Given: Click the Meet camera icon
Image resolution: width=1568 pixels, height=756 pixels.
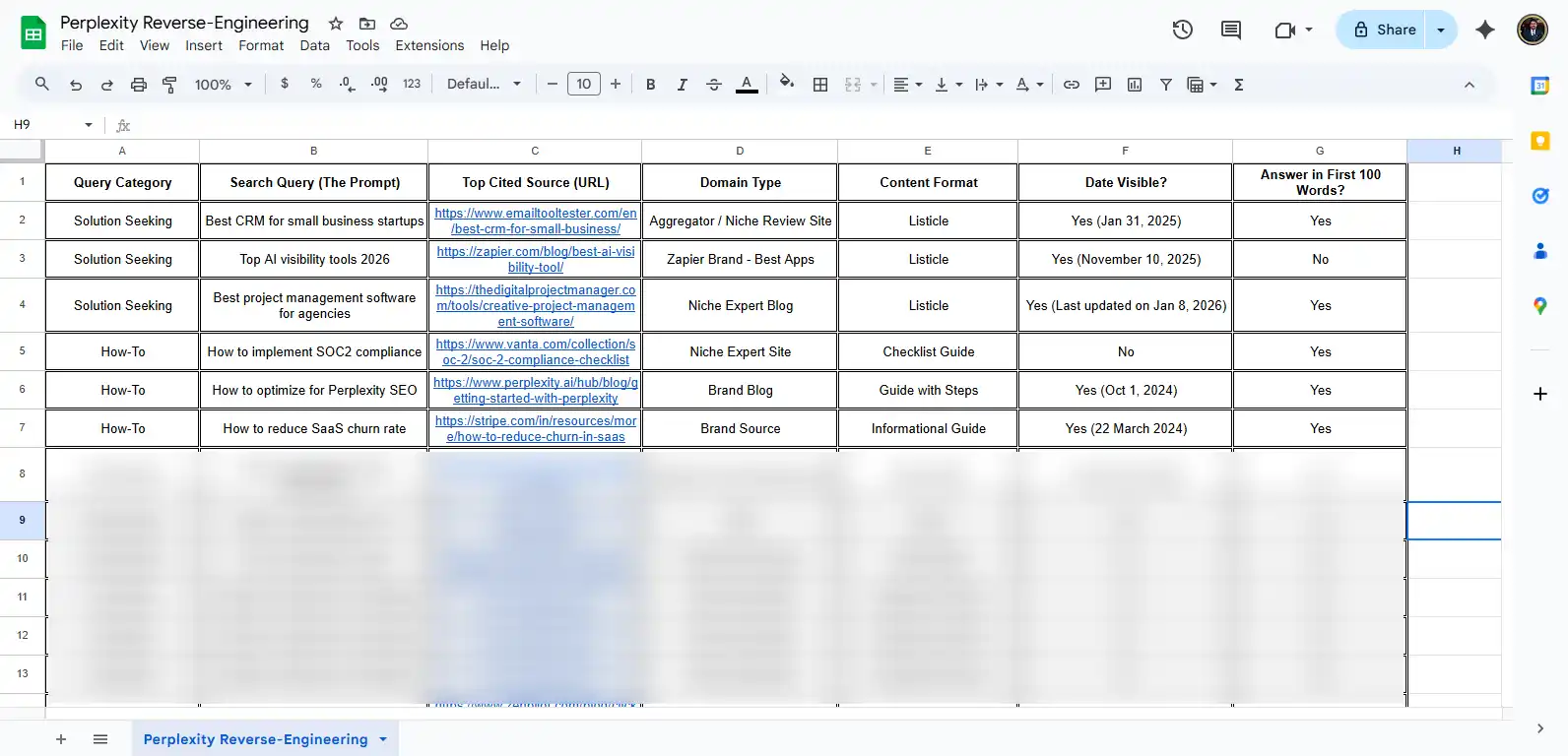Looking at the screenshot, I should [x=1284, y=30].
